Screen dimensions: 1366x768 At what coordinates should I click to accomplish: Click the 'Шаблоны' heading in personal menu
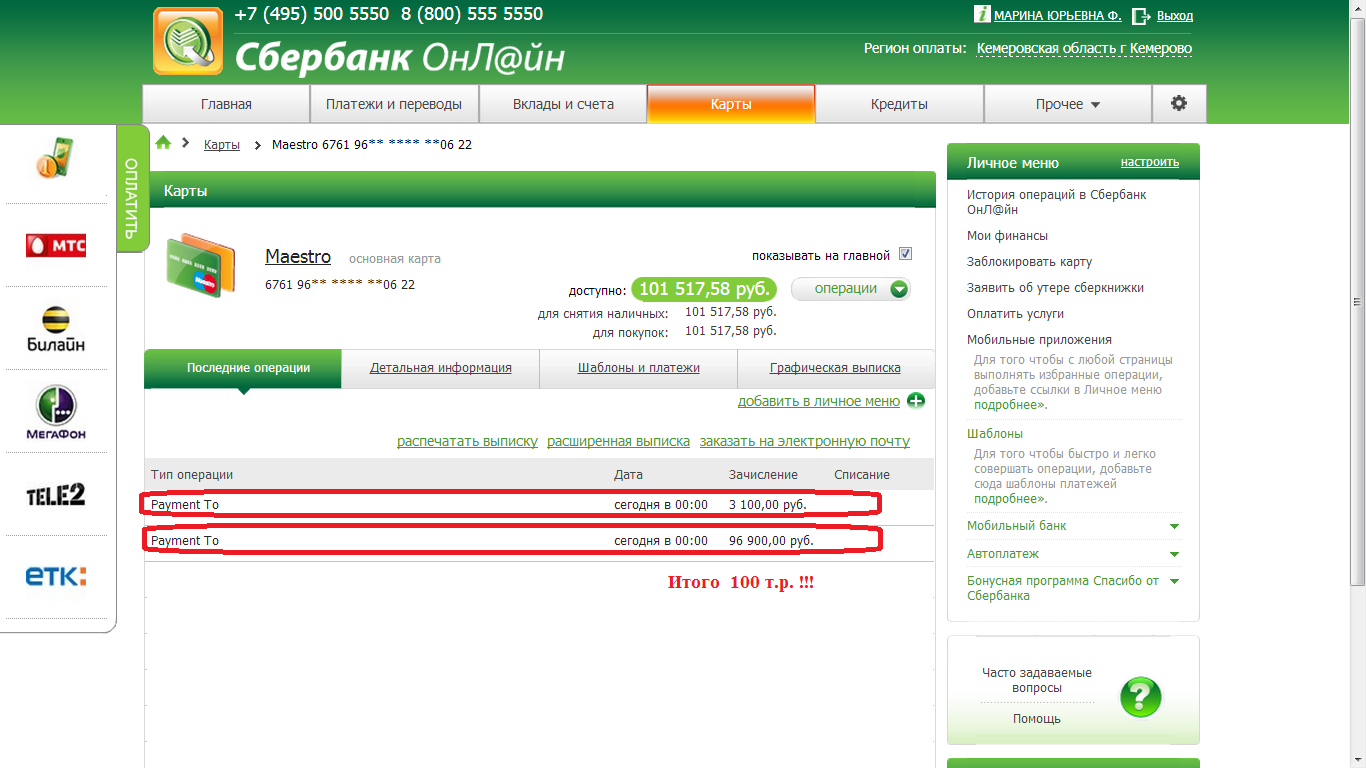[x=995, y=434]
